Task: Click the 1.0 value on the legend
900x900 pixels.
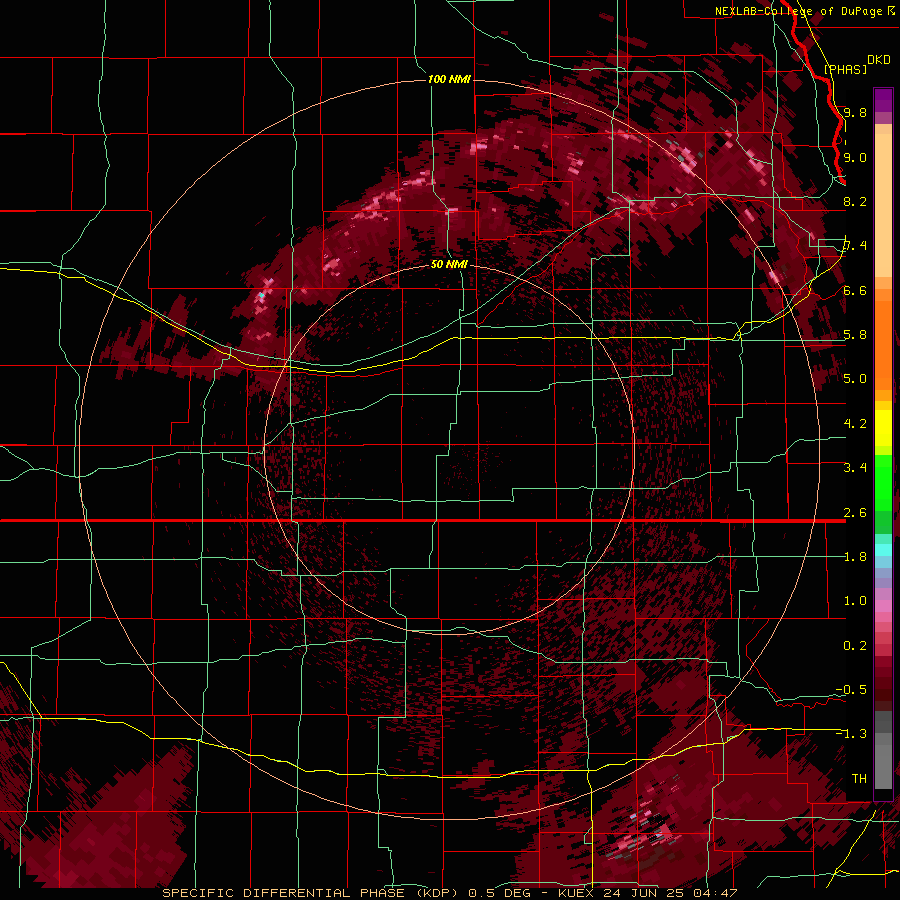Action: coord(855,601)
